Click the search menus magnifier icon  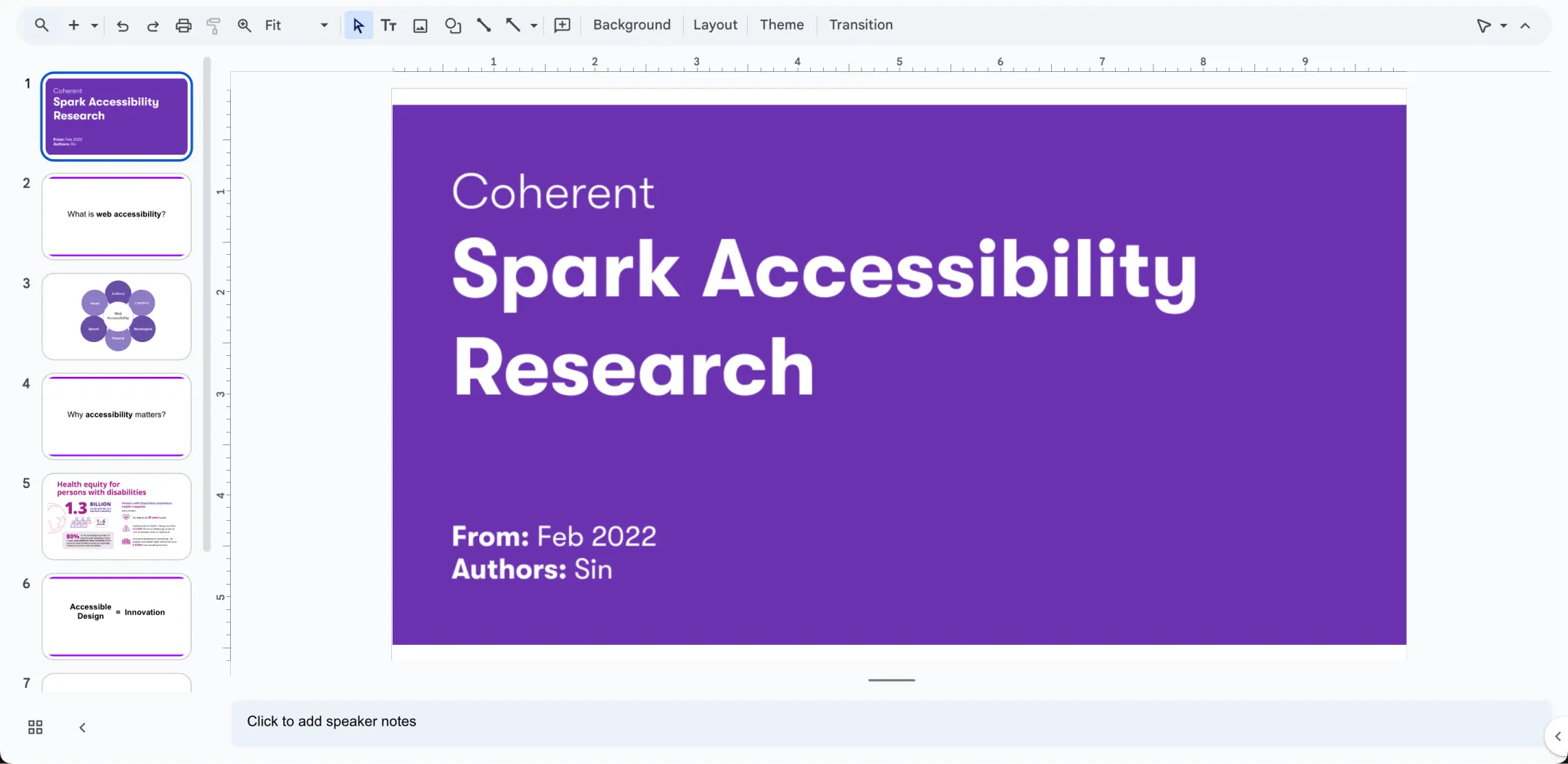(41, 25)
